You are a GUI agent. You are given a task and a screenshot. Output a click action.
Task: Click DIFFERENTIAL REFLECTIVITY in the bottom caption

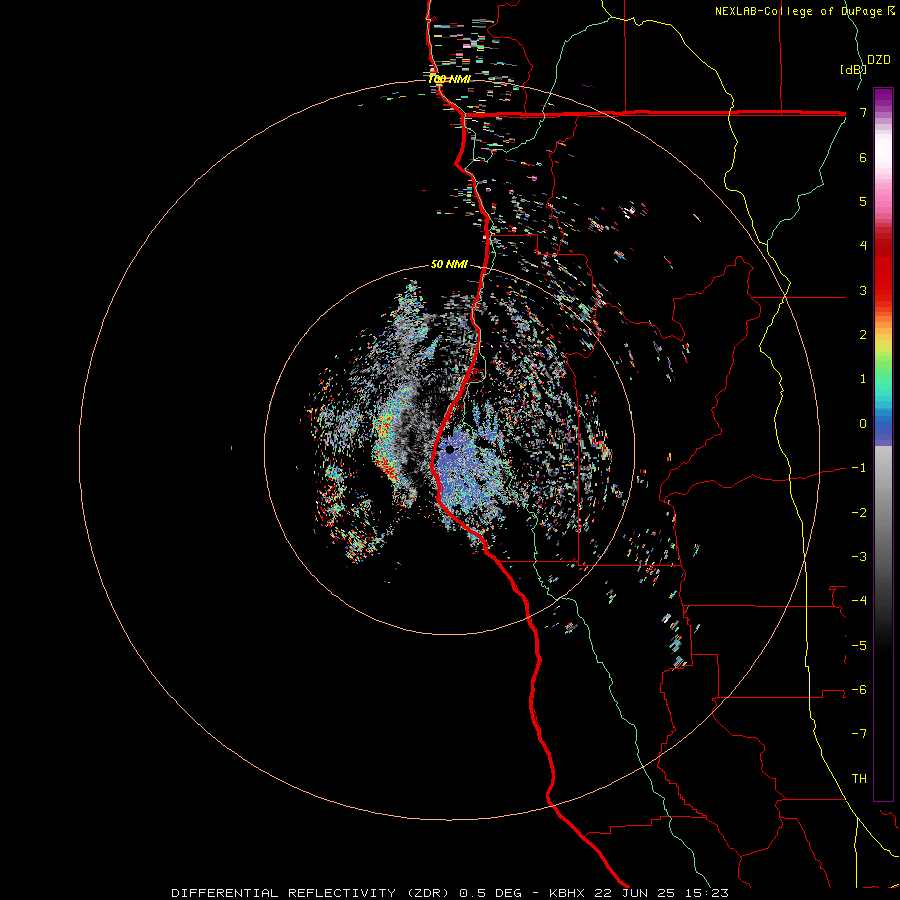[284, 893]
